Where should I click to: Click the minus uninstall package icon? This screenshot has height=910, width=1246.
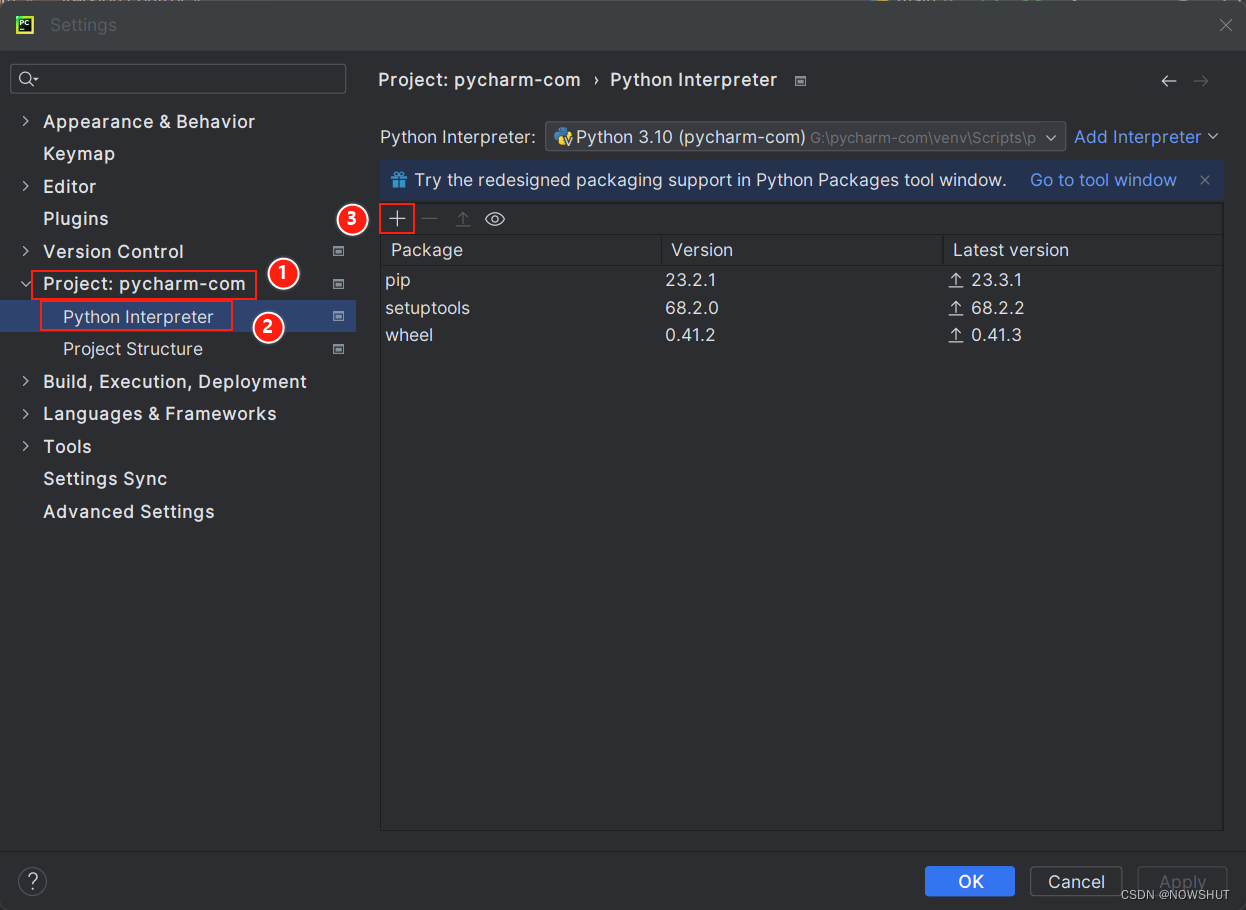pos(430,218)
